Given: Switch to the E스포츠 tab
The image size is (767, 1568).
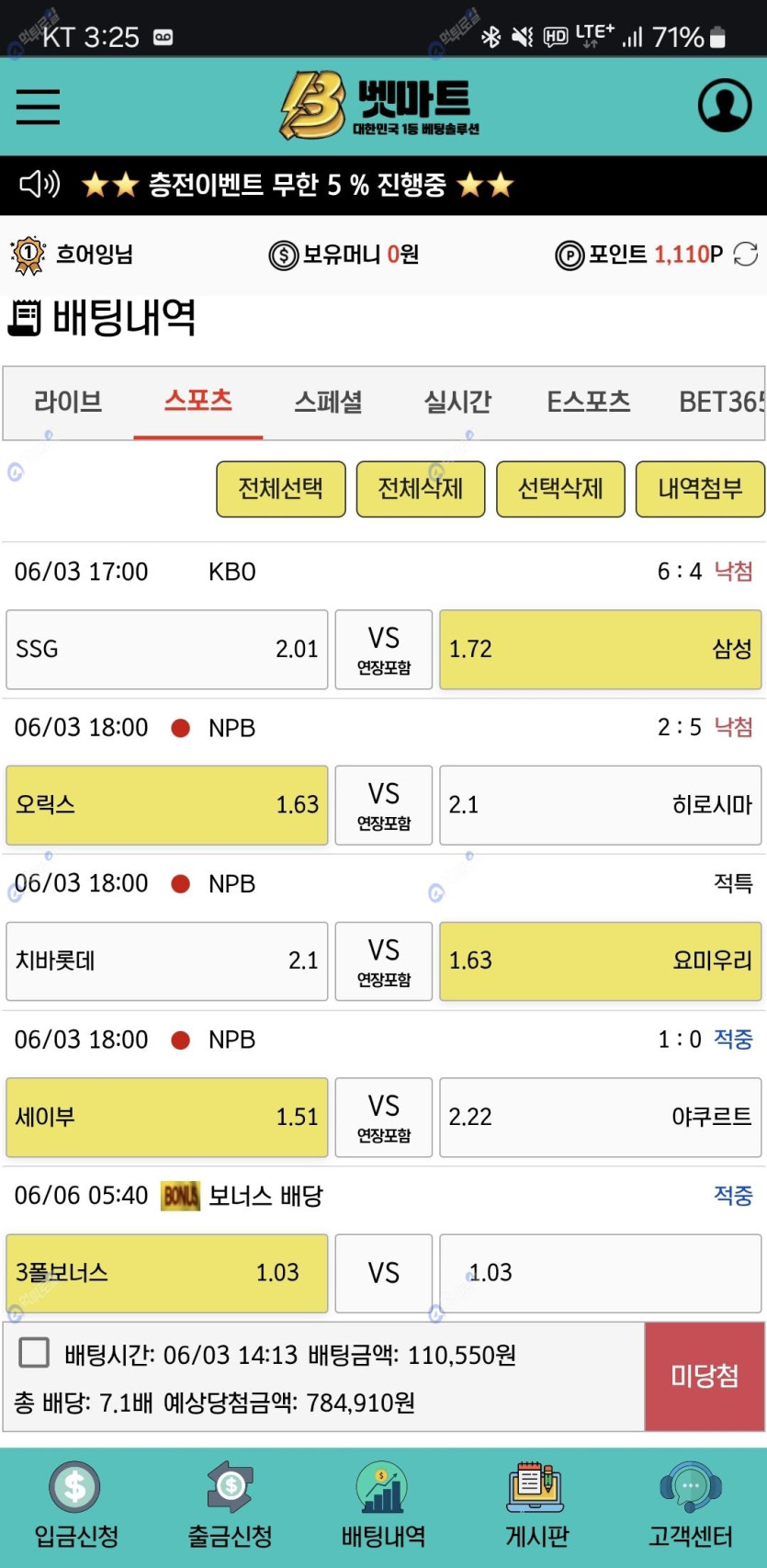Looking at the screenshot, I should [x=588, y=403].
